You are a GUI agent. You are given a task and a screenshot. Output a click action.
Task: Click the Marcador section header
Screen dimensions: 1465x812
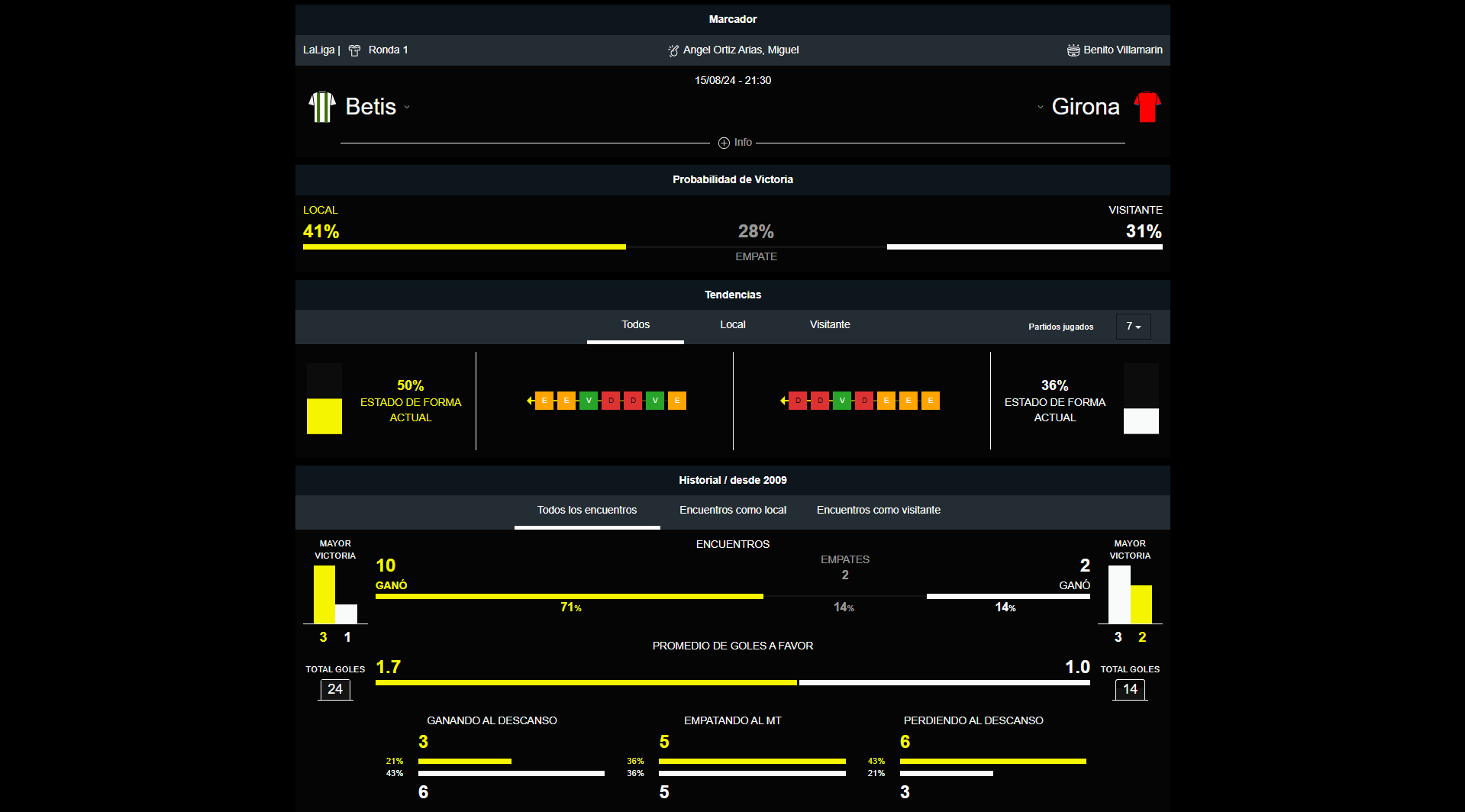click(x=733, y=20)
